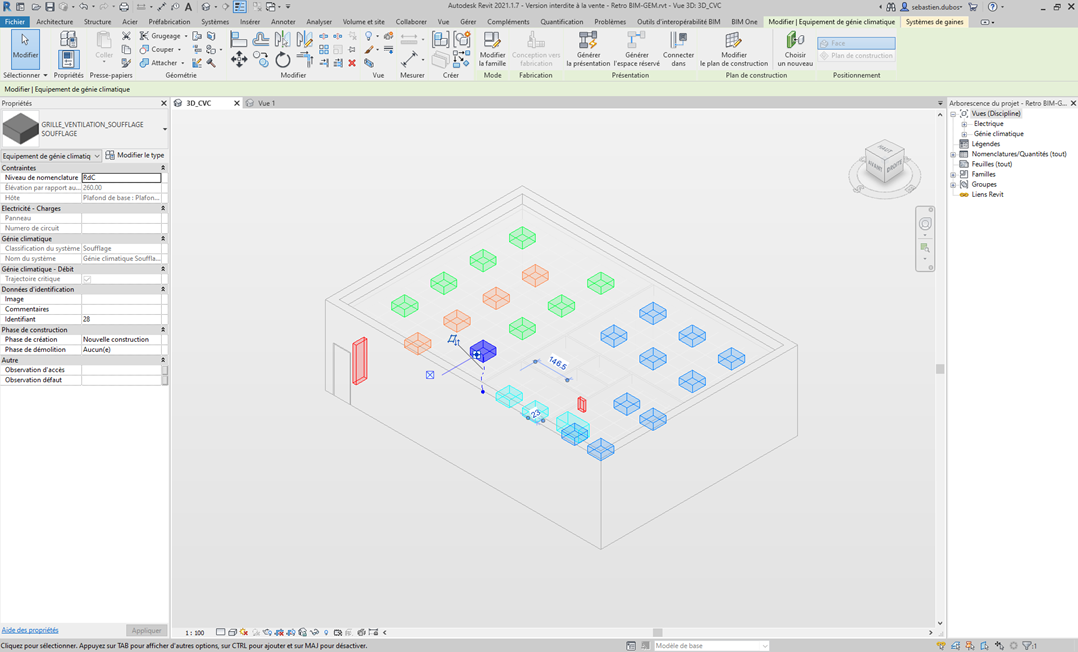Expand the Familles tree node
1078x652 pixels.
(954, 174)
